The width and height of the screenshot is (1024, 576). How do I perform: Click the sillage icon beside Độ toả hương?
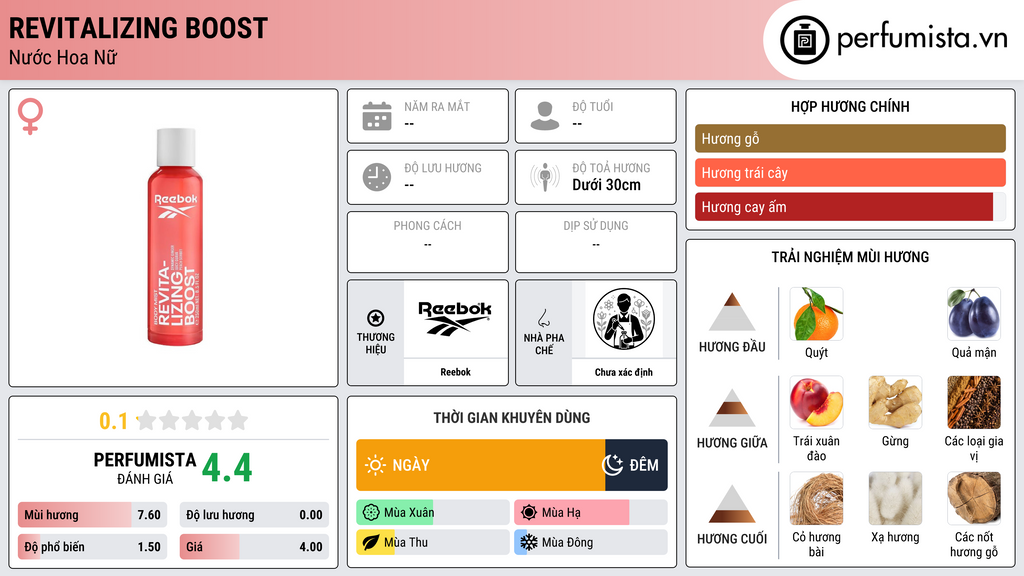point(545,177)
